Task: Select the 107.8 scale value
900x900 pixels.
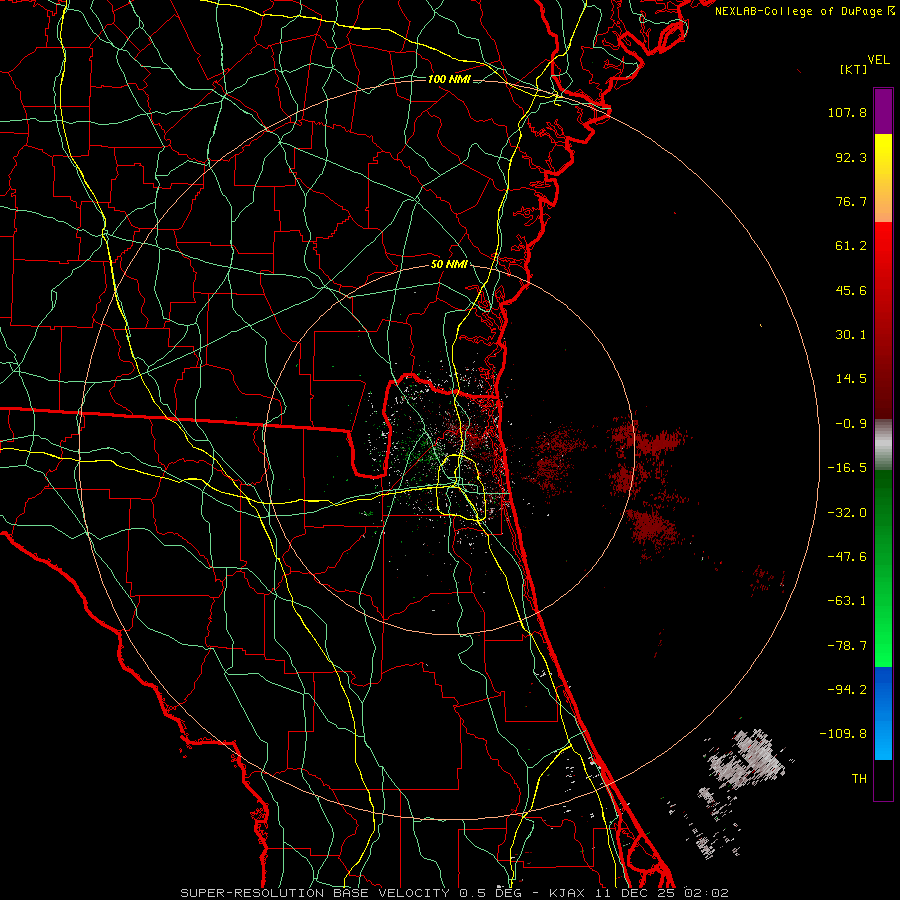Action: (847, 112)
